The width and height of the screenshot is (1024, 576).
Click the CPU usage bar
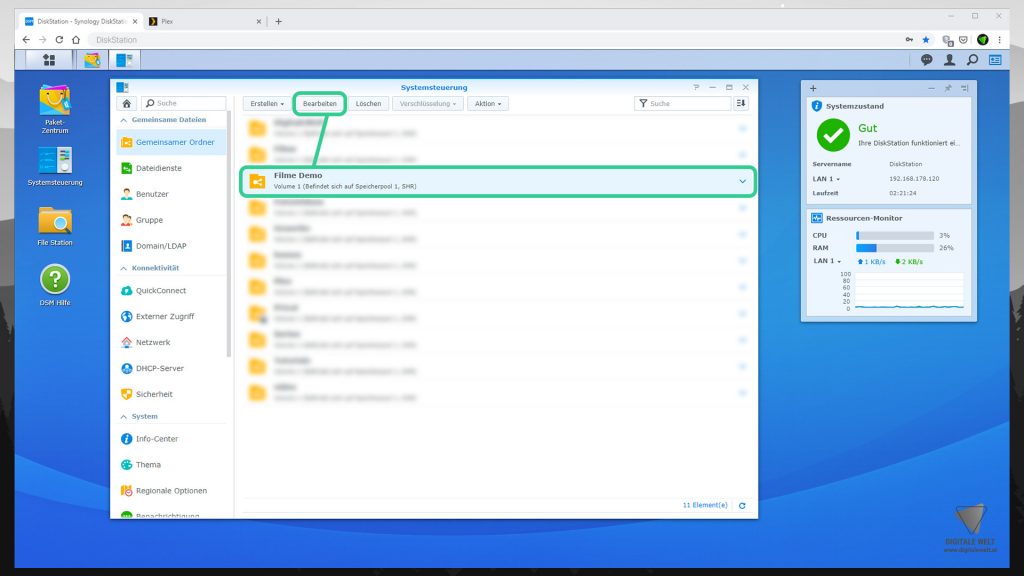pyautogui.click(x=895, y=236)
